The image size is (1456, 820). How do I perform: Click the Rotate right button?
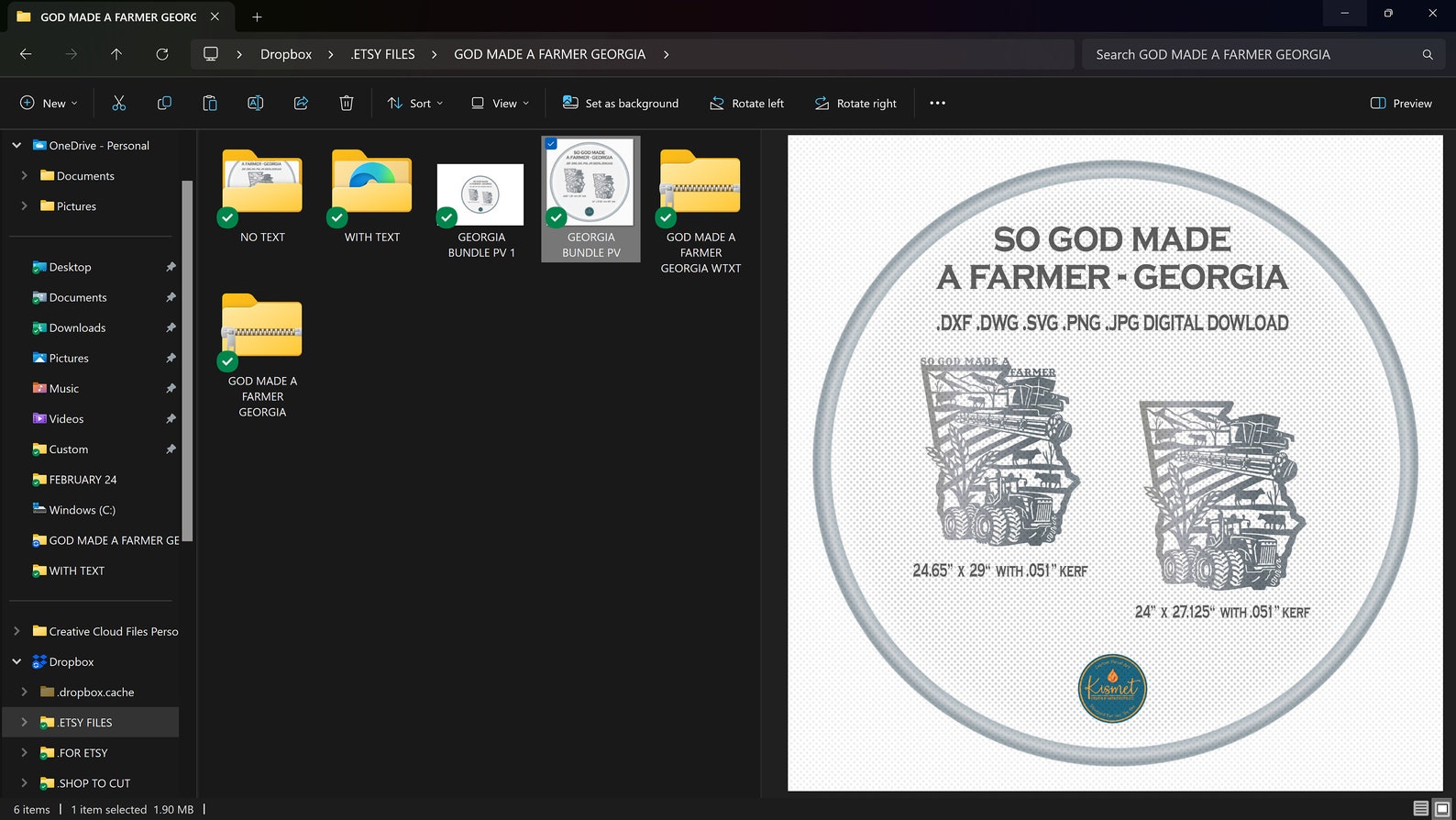coord(855,104)
